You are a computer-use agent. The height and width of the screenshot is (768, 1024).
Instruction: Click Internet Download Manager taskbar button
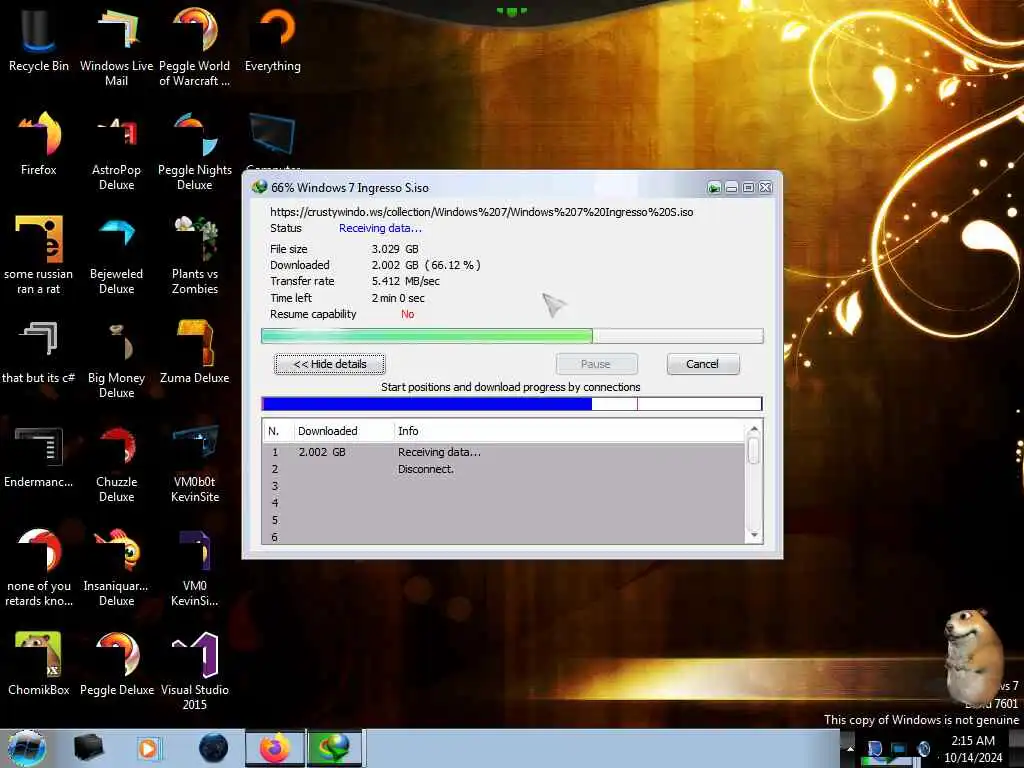334,748
